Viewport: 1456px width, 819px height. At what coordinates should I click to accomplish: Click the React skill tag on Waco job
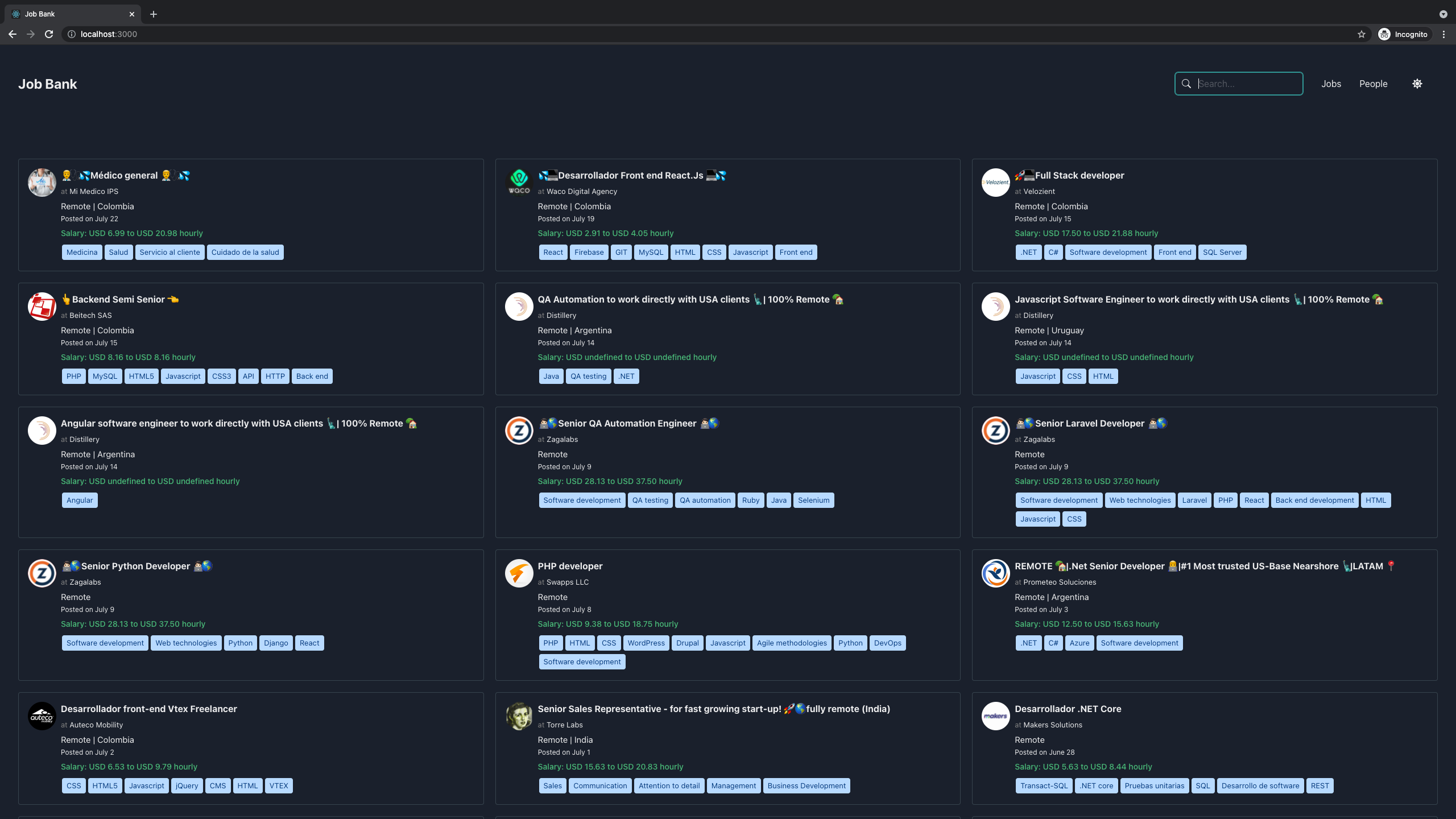(x=552, y=252)
